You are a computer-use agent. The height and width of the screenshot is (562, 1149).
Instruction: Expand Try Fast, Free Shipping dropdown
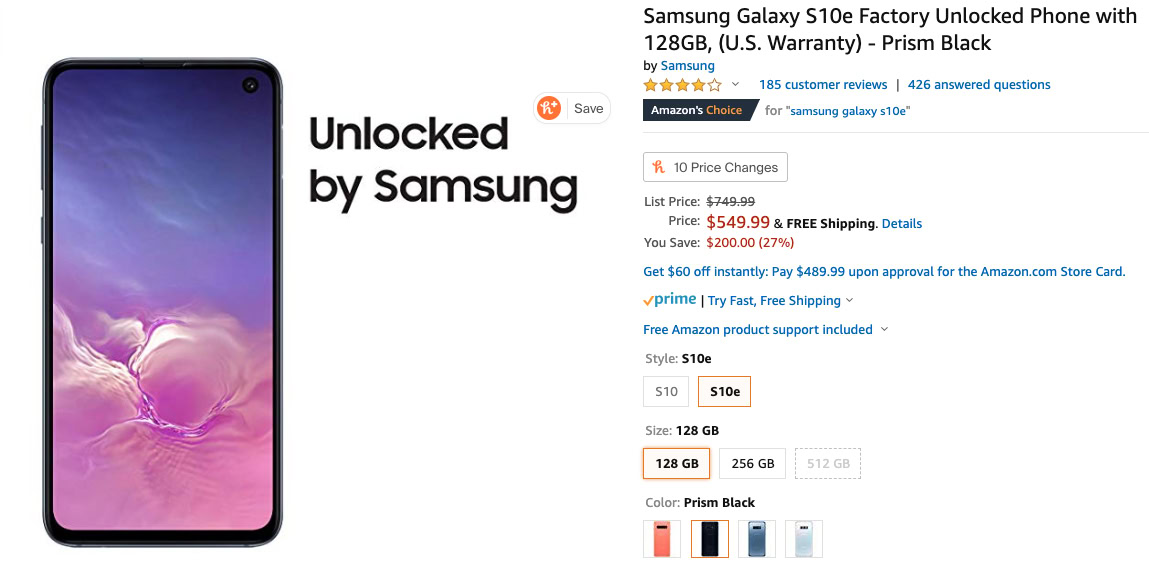(x=780, y=301)
